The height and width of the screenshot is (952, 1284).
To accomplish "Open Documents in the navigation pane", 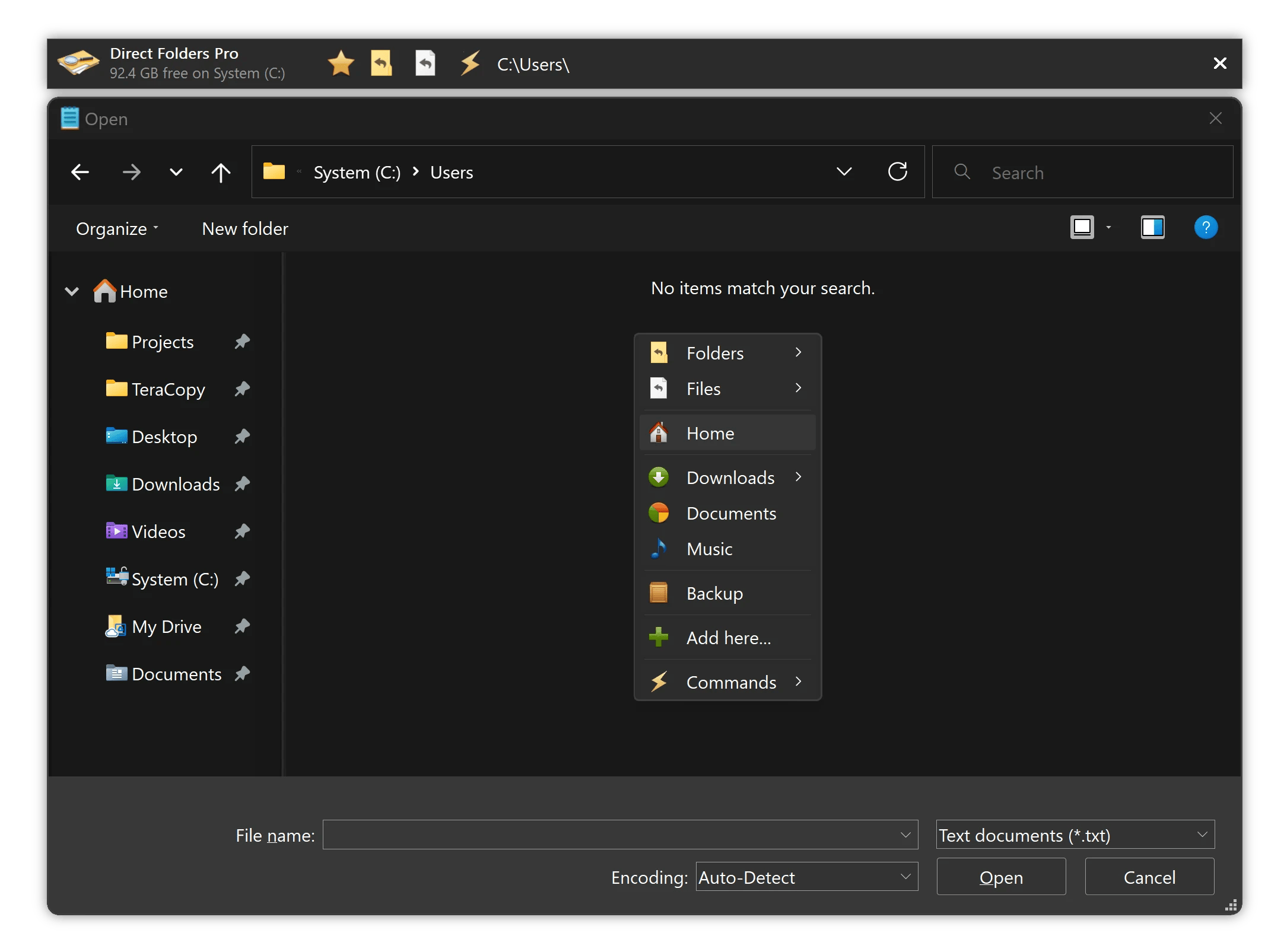I will pos(164,674).
